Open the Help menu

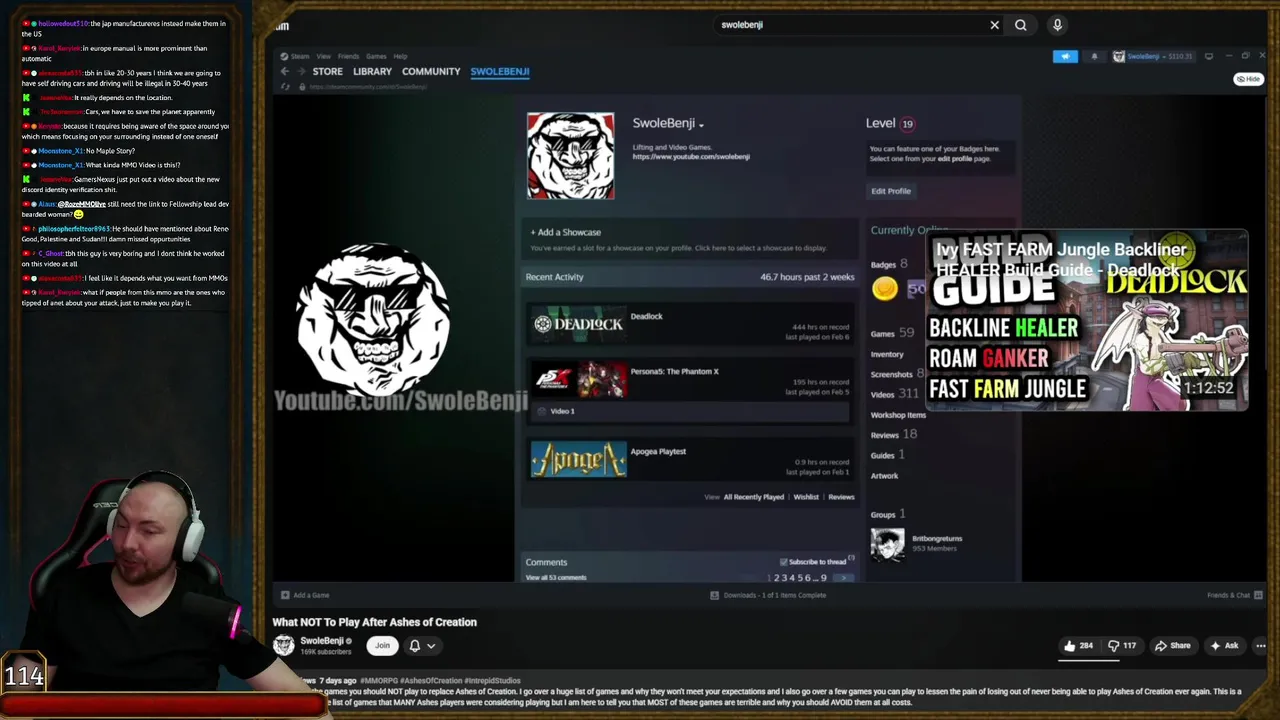[x=400, y=56]
